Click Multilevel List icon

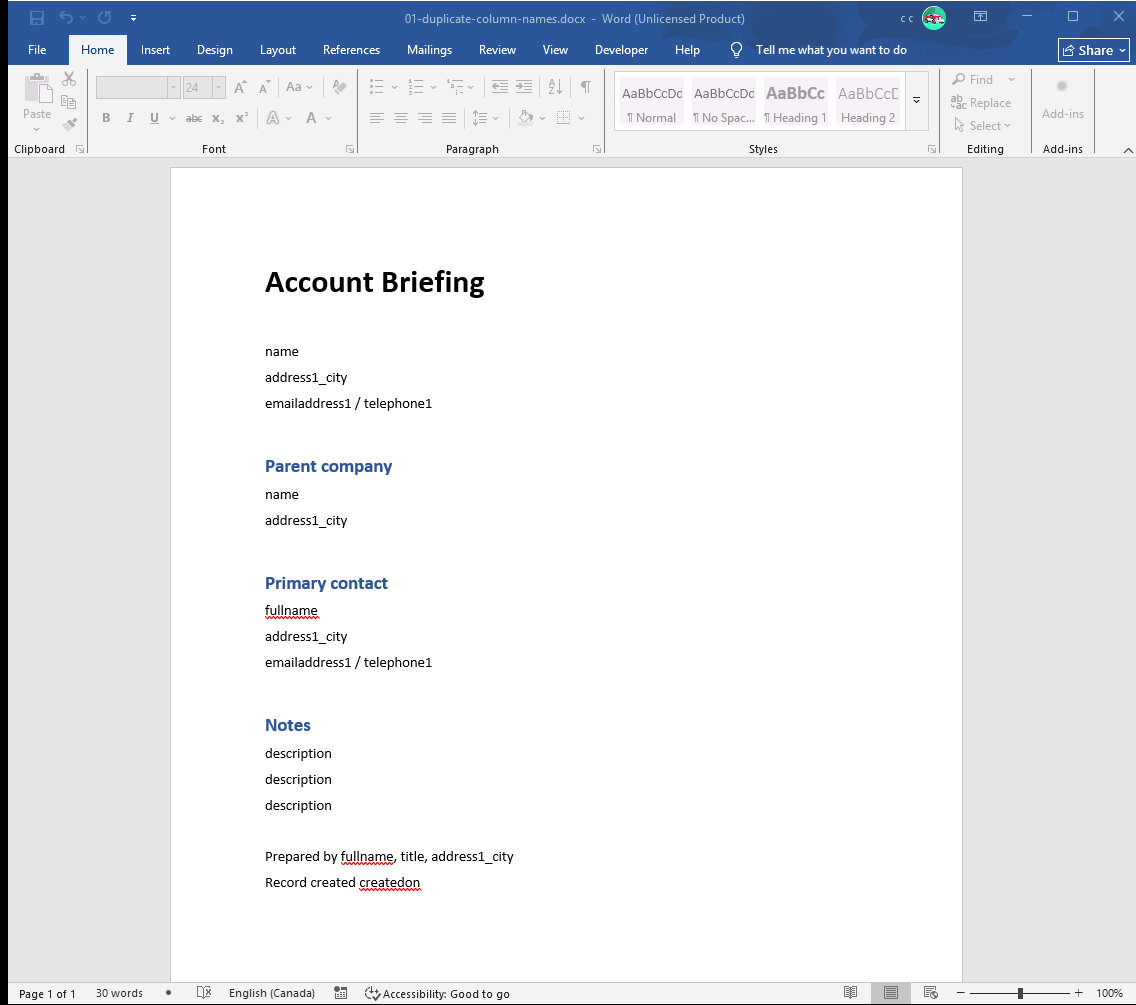455,88
